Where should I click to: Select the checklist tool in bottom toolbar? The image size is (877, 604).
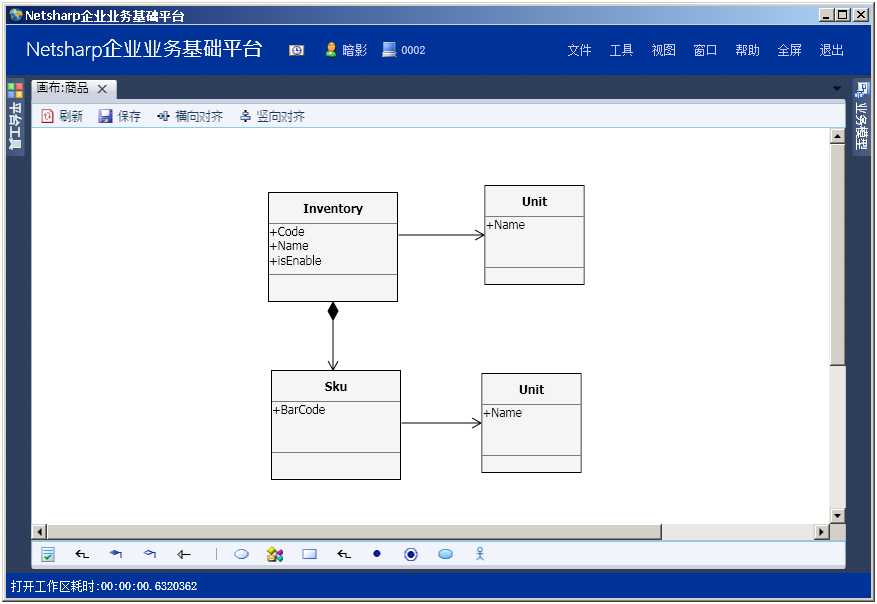(48, 554)
